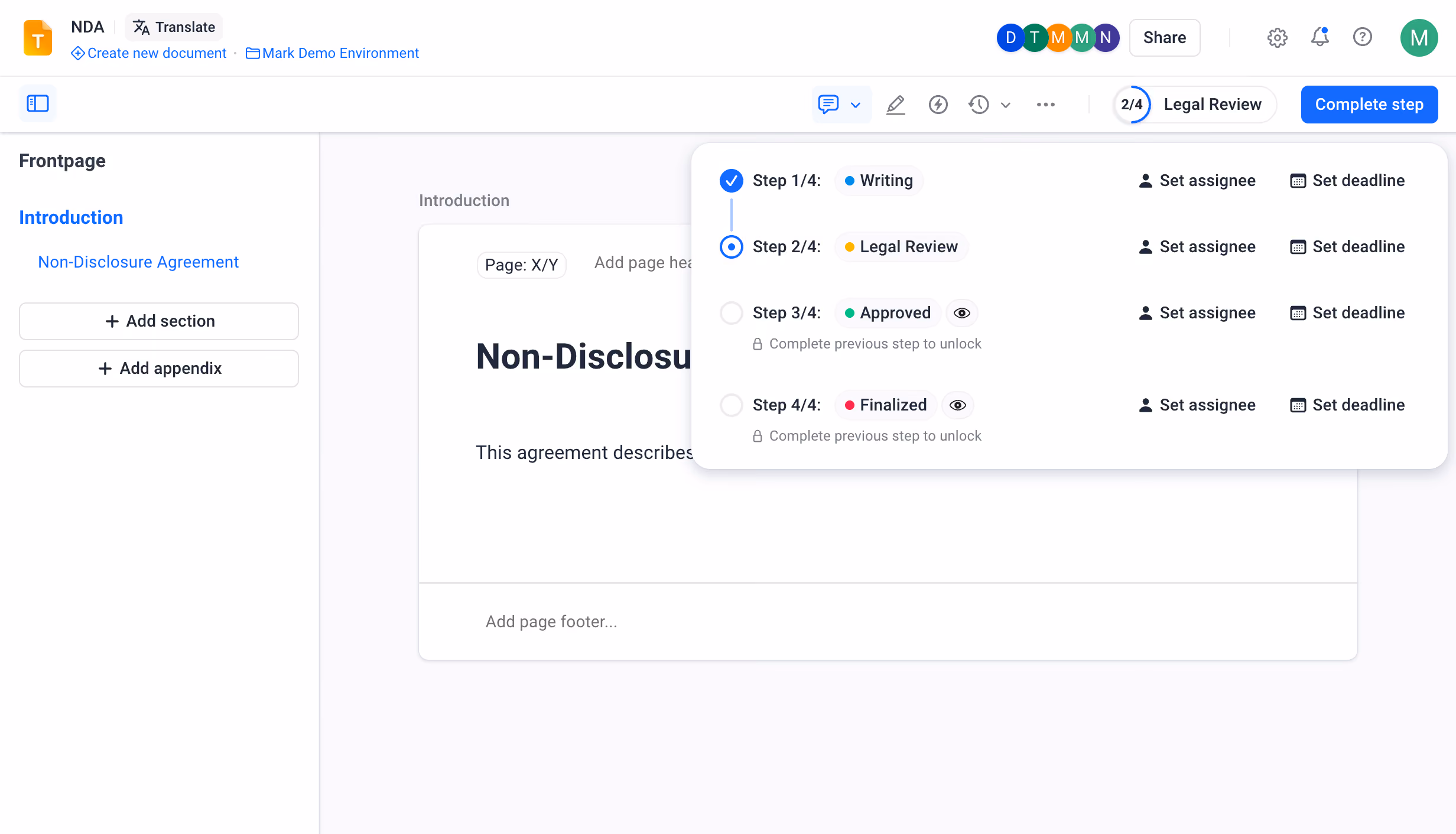Click the Non-Disclosure heading text
Viewport: 1456px width, 834px height.
coord(584,357)
